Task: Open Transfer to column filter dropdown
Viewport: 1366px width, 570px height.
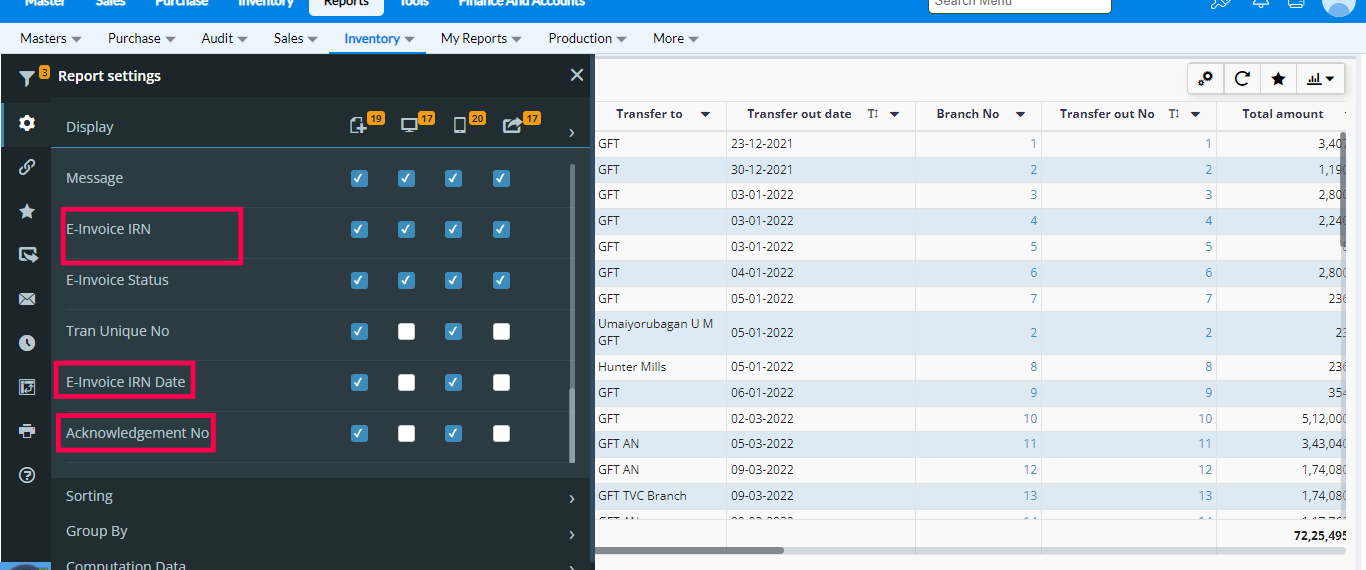Action: [705, 114]
